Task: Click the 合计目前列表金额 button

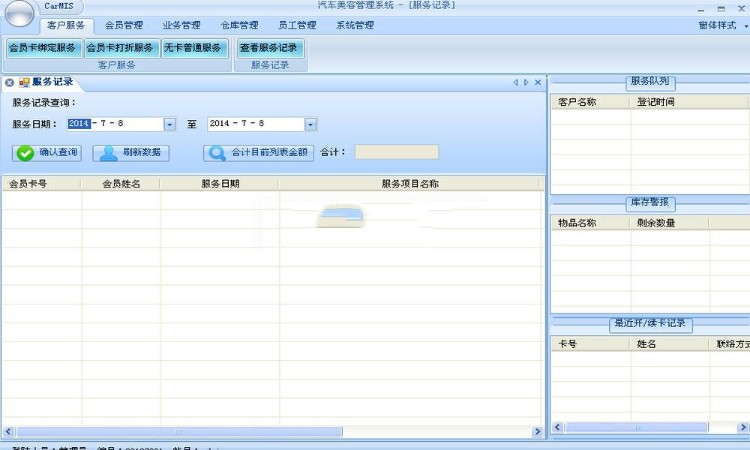Action: tap(258, 153)
